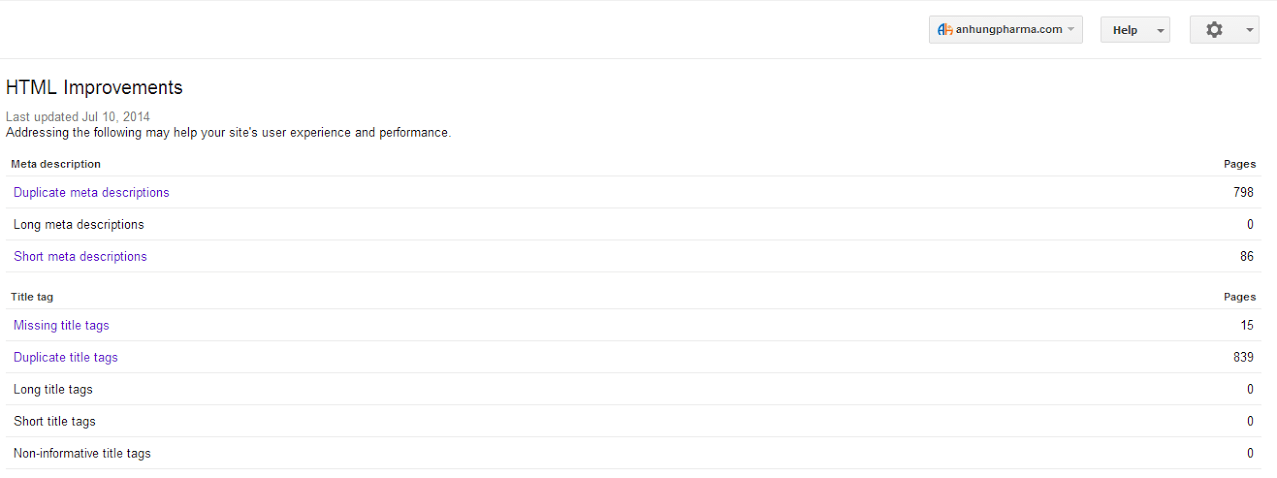Screen dimensions: 1277x478
Task: Click the Long meta descriptions row
Action: (x=633, y=225)
